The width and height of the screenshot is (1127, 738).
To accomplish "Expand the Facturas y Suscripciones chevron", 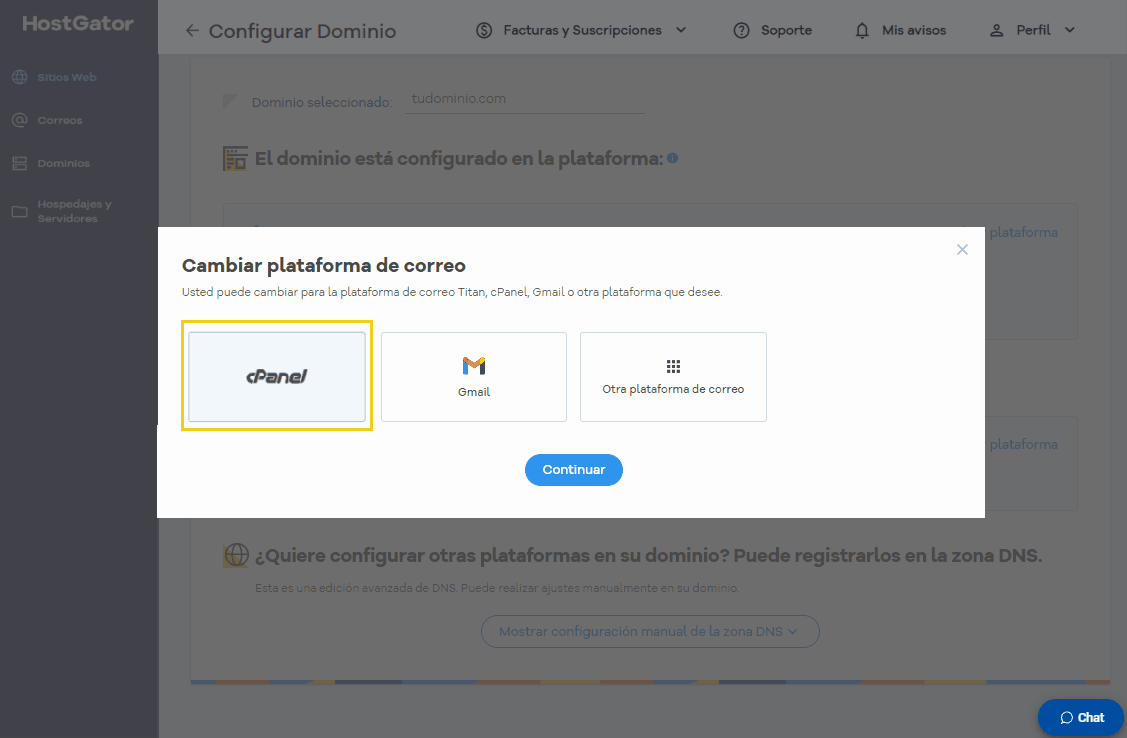I will click(681, 30).
